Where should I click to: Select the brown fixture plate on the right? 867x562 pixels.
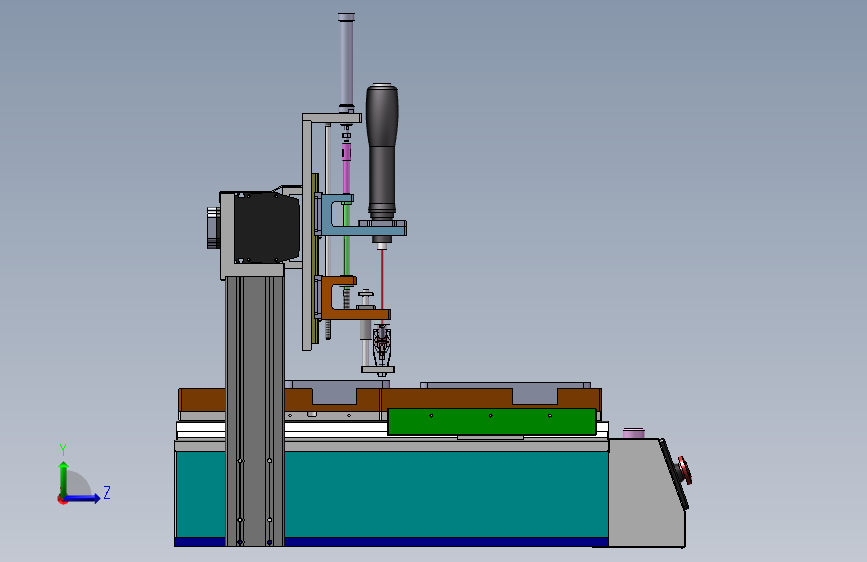click(491, 398)
